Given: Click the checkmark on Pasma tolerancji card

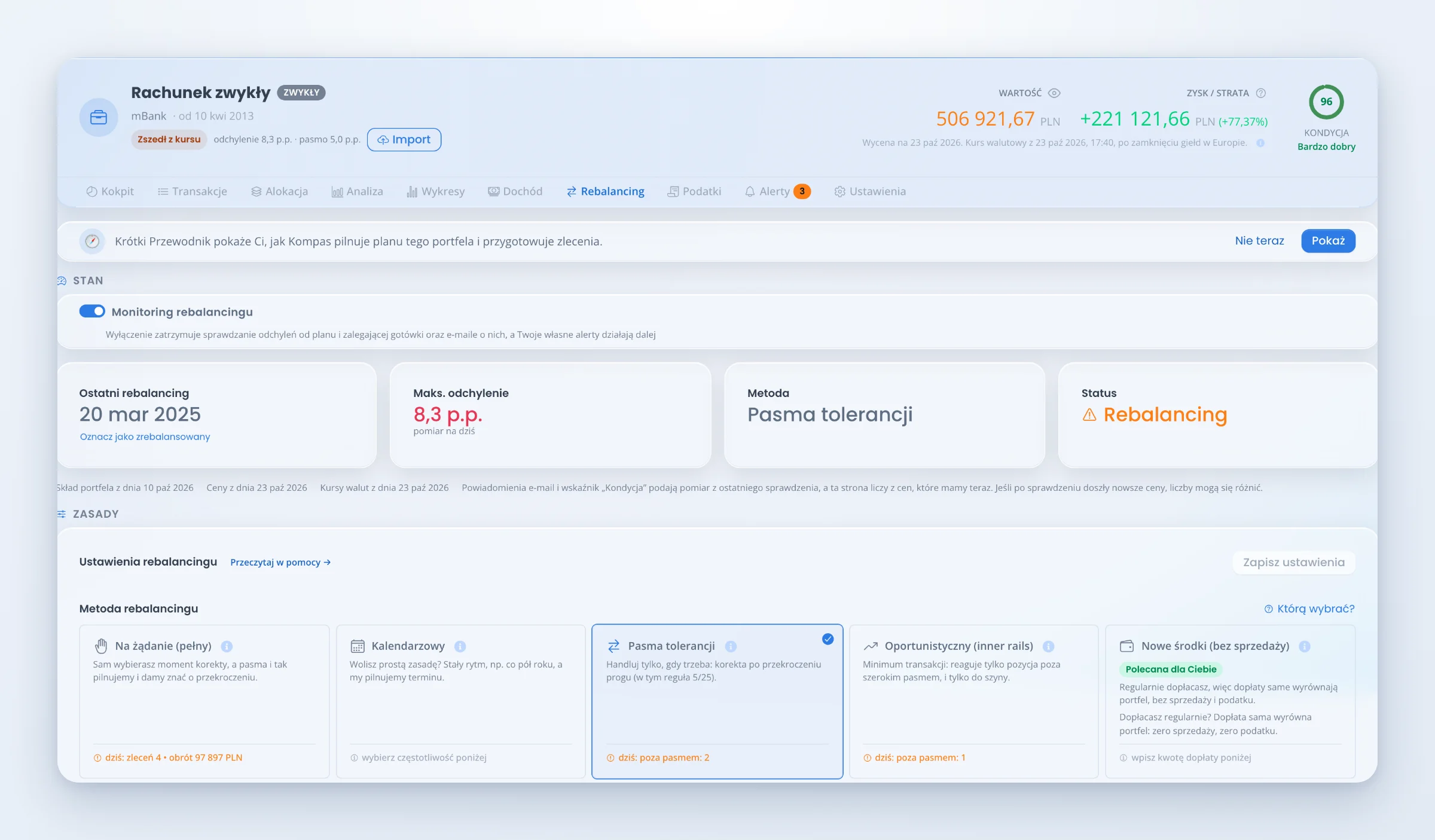Looking at the screenshot, I should (828, 639).
